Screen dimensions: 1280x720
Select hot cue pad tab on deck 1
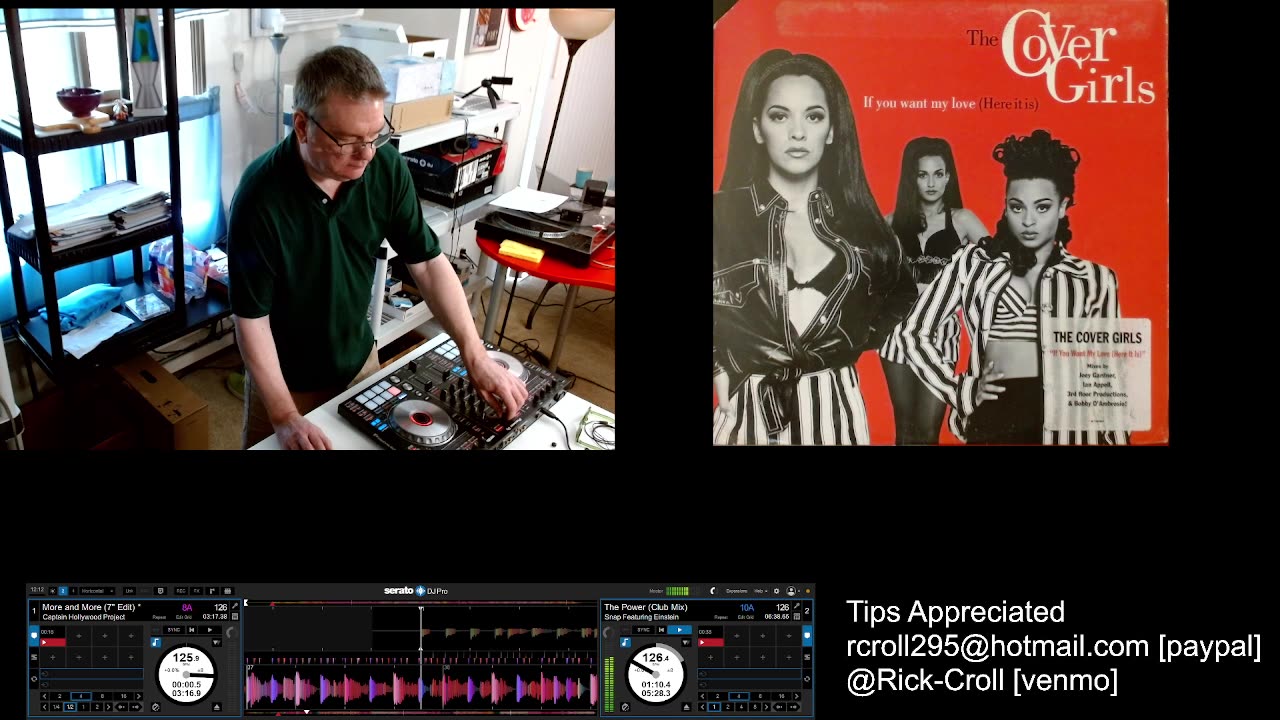click(34, 636)
